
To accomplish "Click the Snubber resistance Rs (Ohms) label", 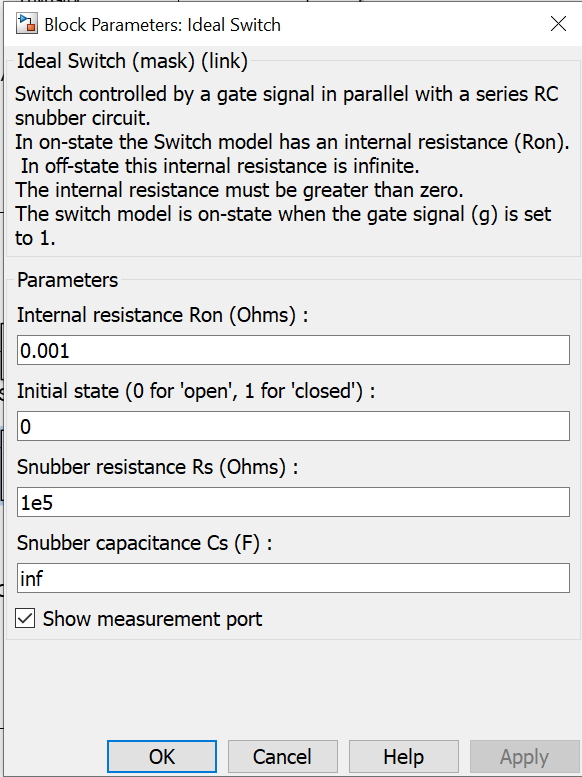I will coord(158,467).
